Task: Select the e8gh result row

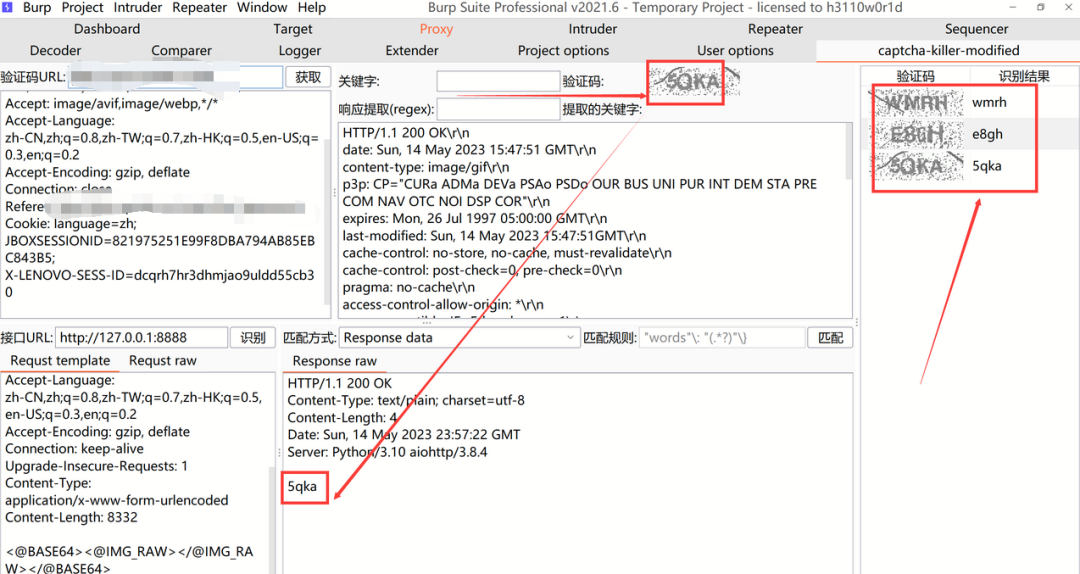Action: point(970,134)
